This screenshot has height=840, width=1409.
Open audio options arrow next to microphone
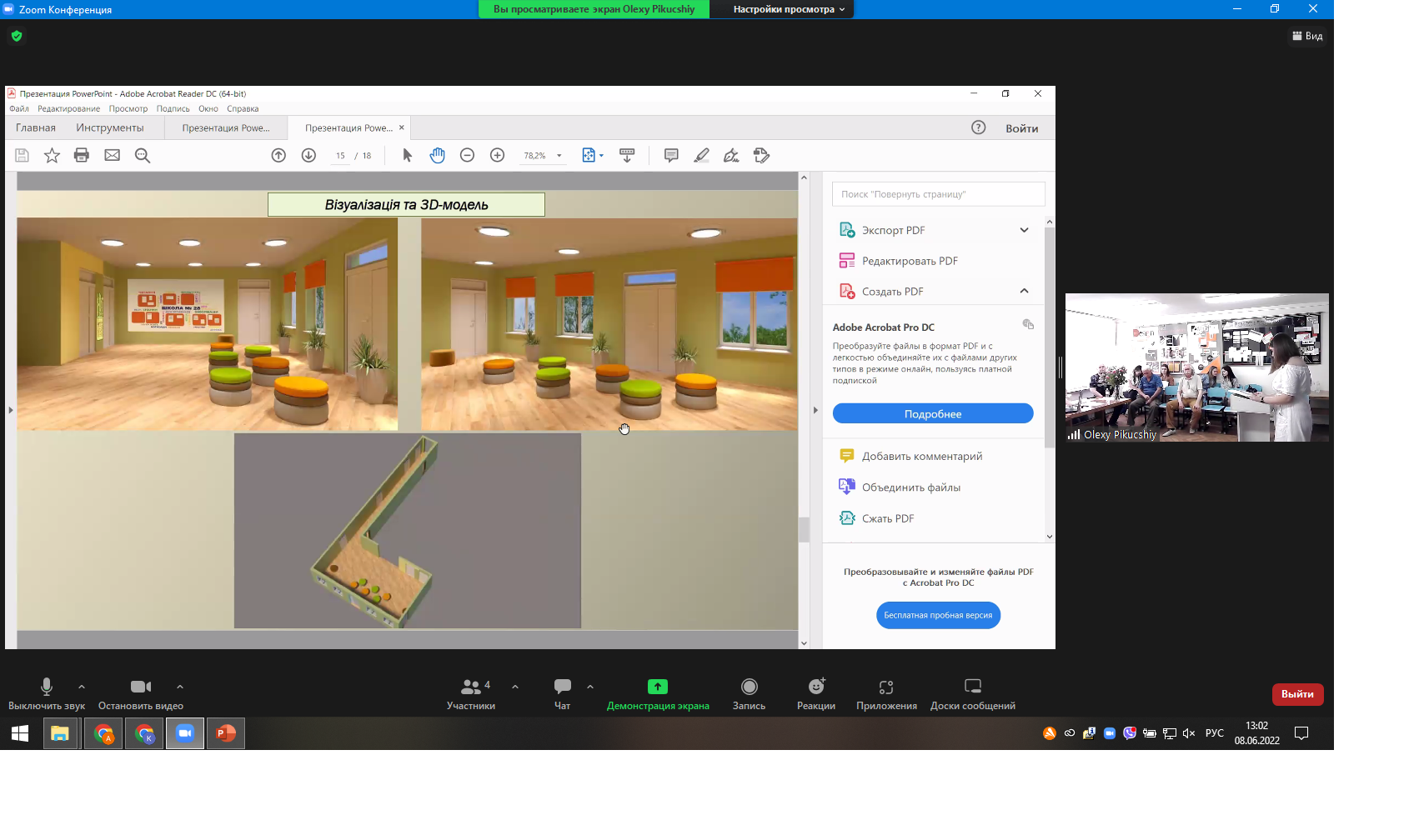tap(81, 687)
